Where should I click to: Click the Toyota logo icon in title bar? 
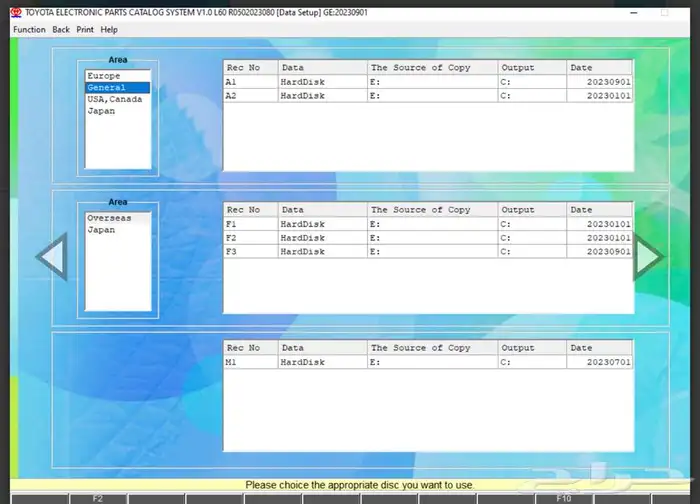pyautogui.click(x=16, y=12)
